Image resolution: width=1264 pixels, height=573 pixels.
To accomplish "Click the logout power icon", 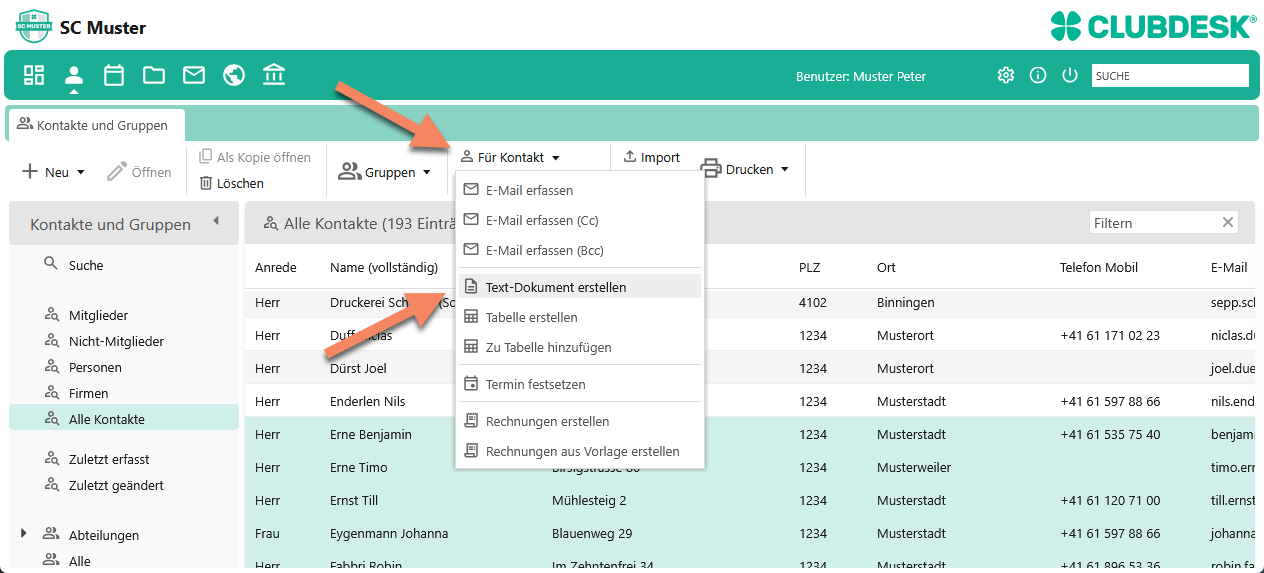I will (1070, 75).
